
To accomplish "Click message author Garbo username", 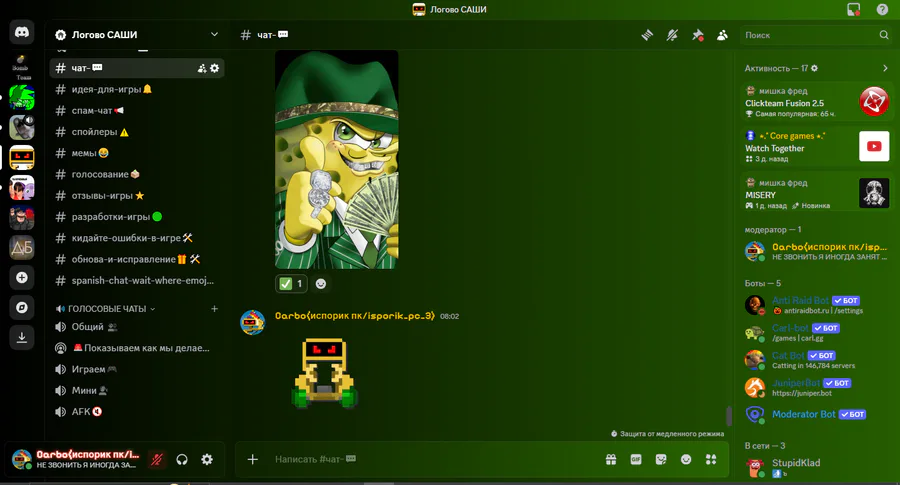I will 355,316.
